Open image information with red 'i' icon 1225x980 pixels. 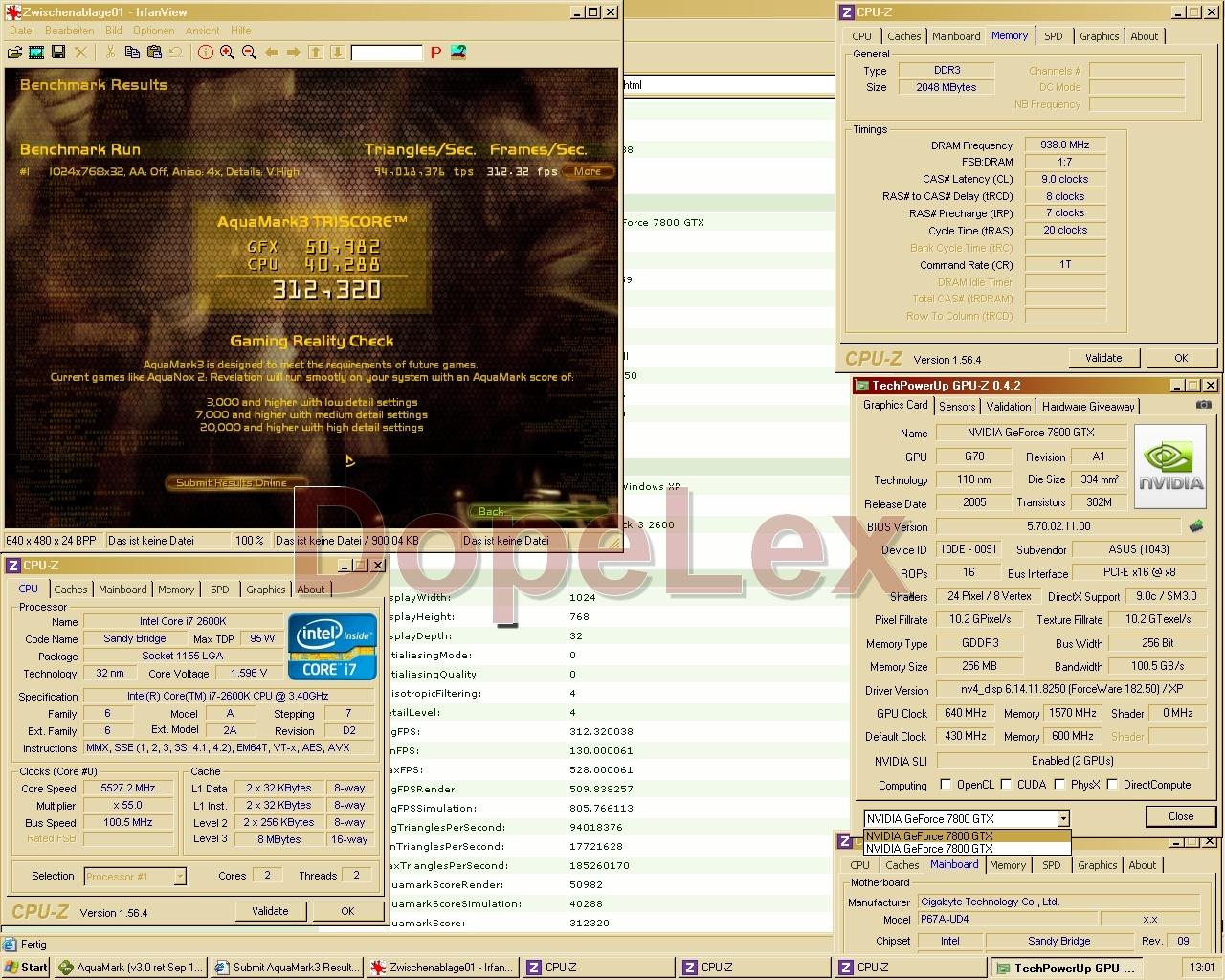tap(205, 53)
